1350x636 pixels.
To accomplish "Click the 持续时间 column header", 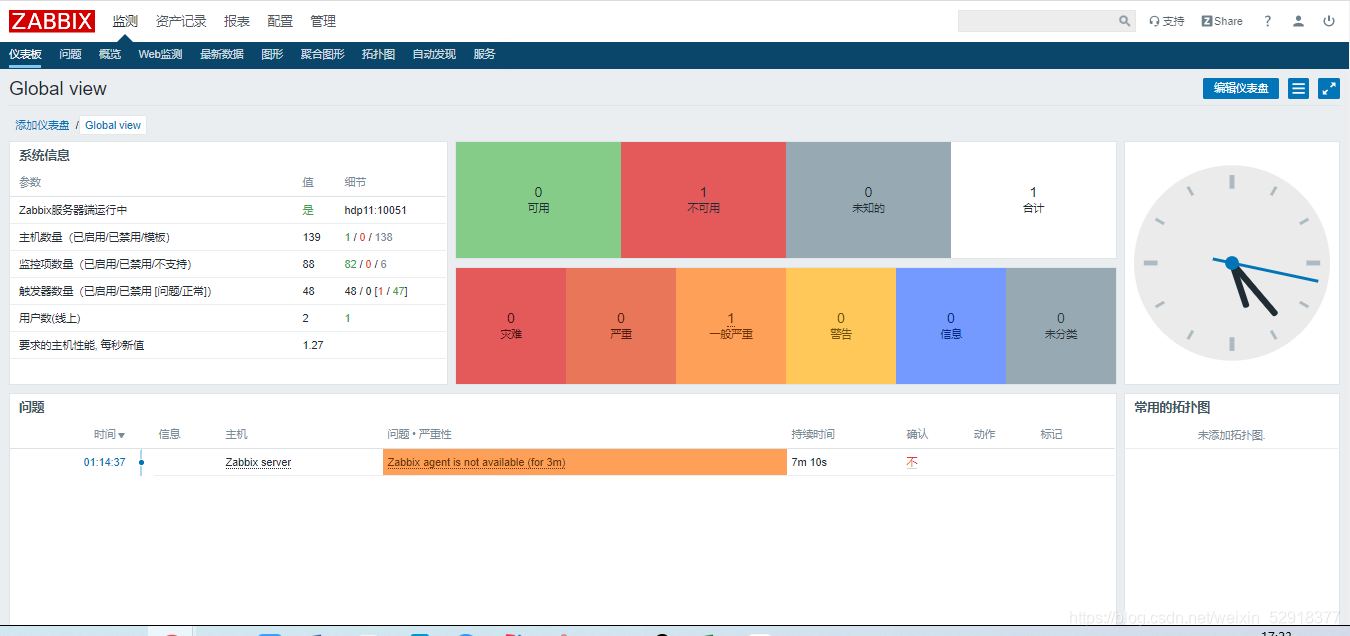I will (813, 434).
